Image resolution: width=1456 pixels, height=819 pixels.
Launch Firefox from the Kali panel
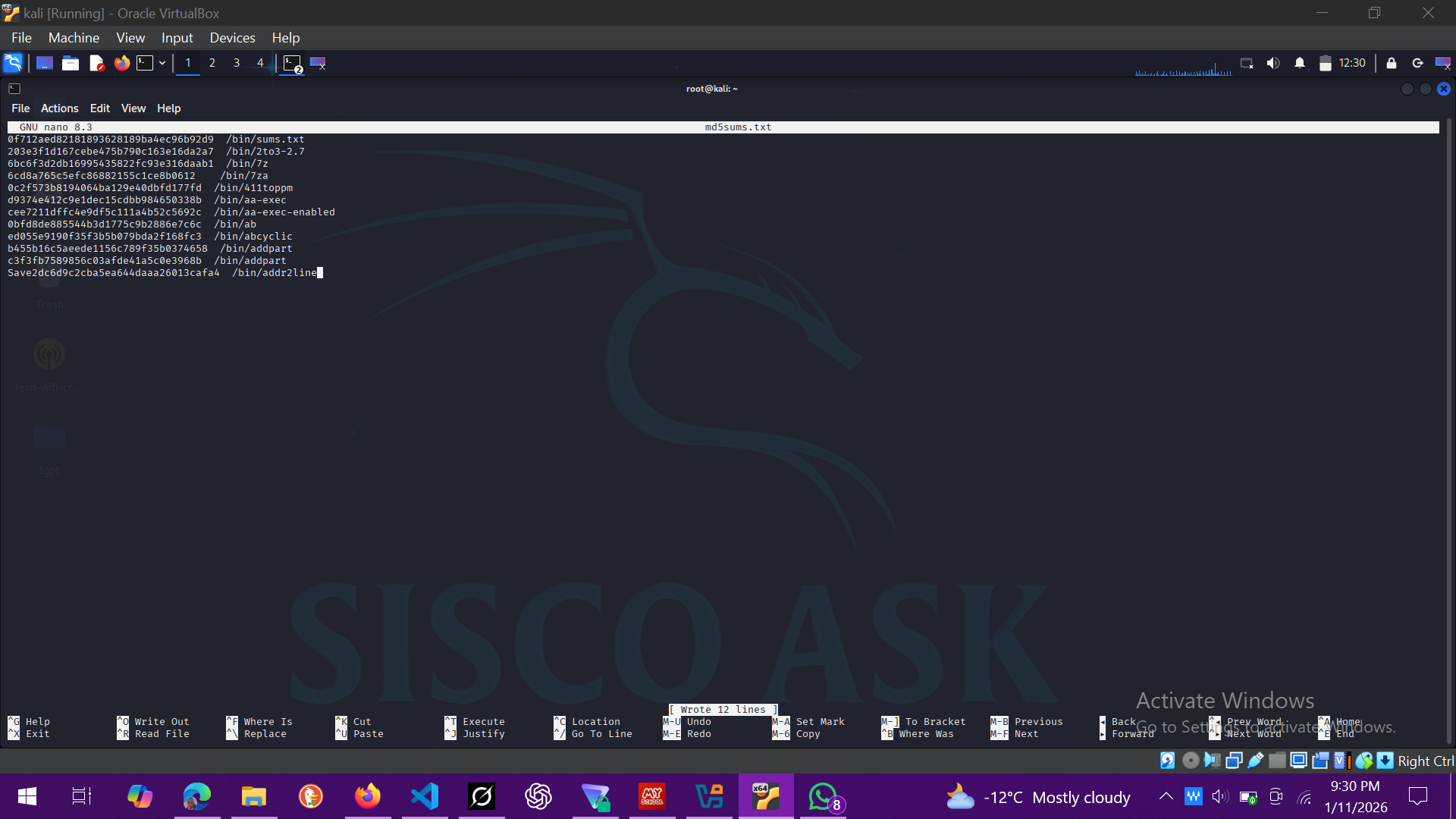tap(122, 63)
